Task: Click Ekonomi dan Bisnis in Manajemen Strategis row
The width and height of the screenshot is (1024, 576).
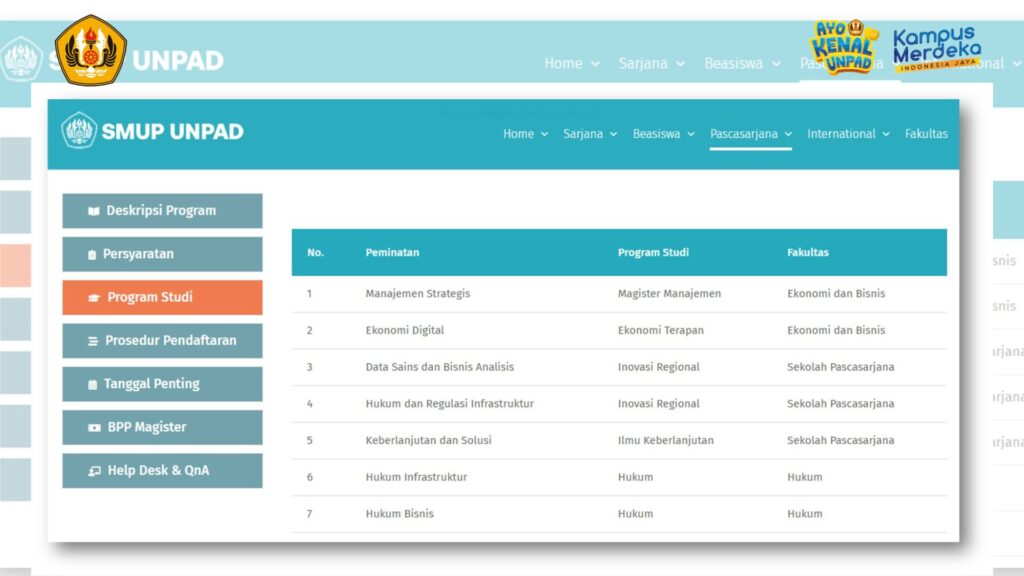Action: (836, 294)
